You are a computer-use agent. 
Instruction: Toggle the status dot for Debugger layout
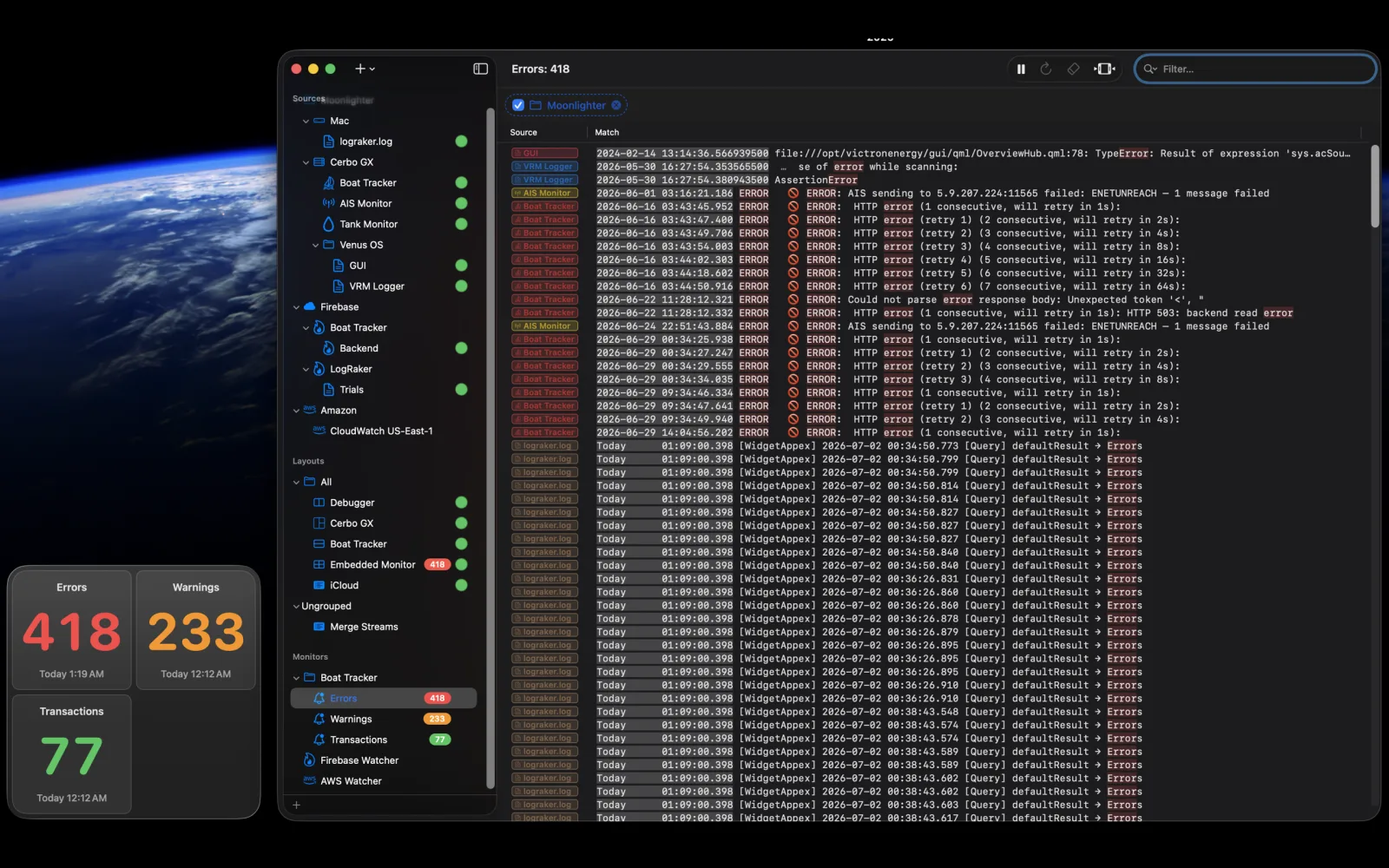click(x=461, y=503)
